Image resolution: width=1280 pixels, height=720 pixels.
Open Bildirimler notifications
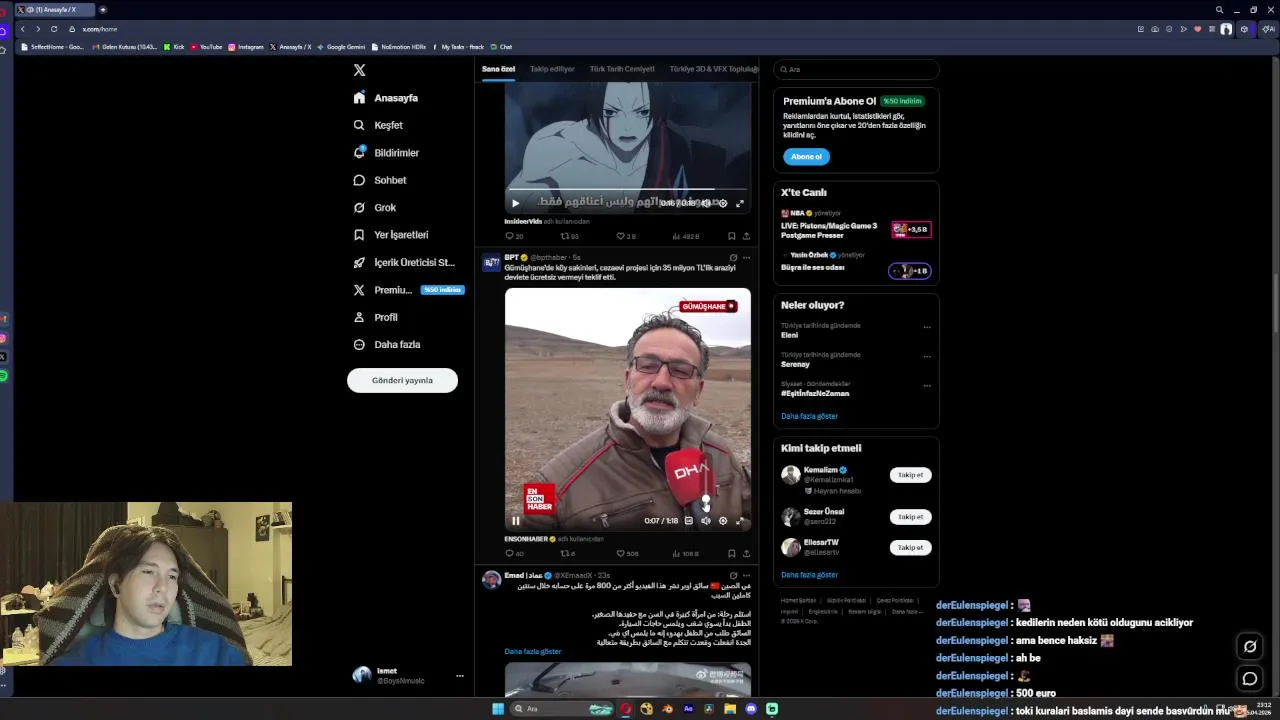[x=386, y=153]
